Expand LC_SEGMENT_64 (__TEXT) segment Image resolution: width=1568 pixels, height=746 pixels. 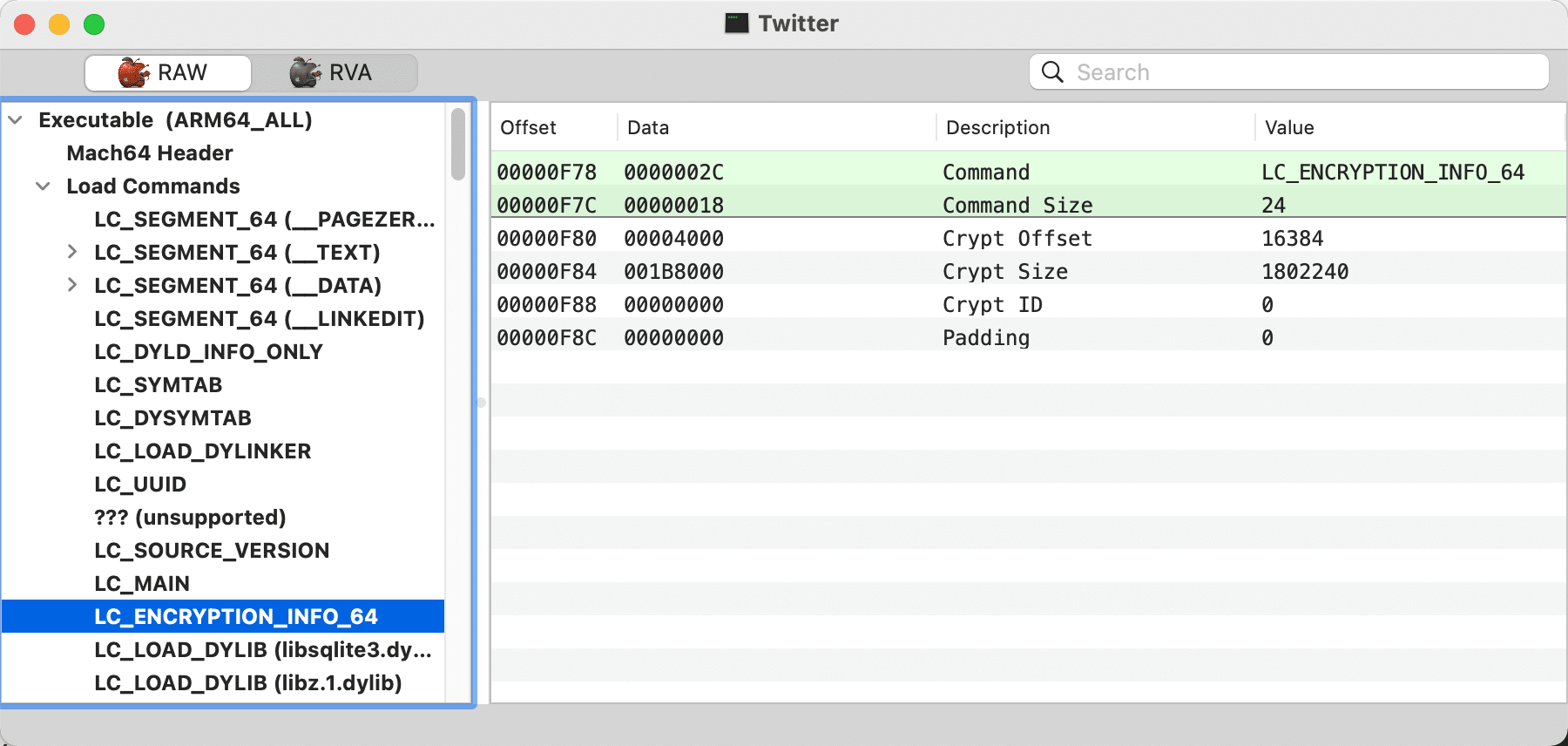pyautogui.click(x=72, y=252)
